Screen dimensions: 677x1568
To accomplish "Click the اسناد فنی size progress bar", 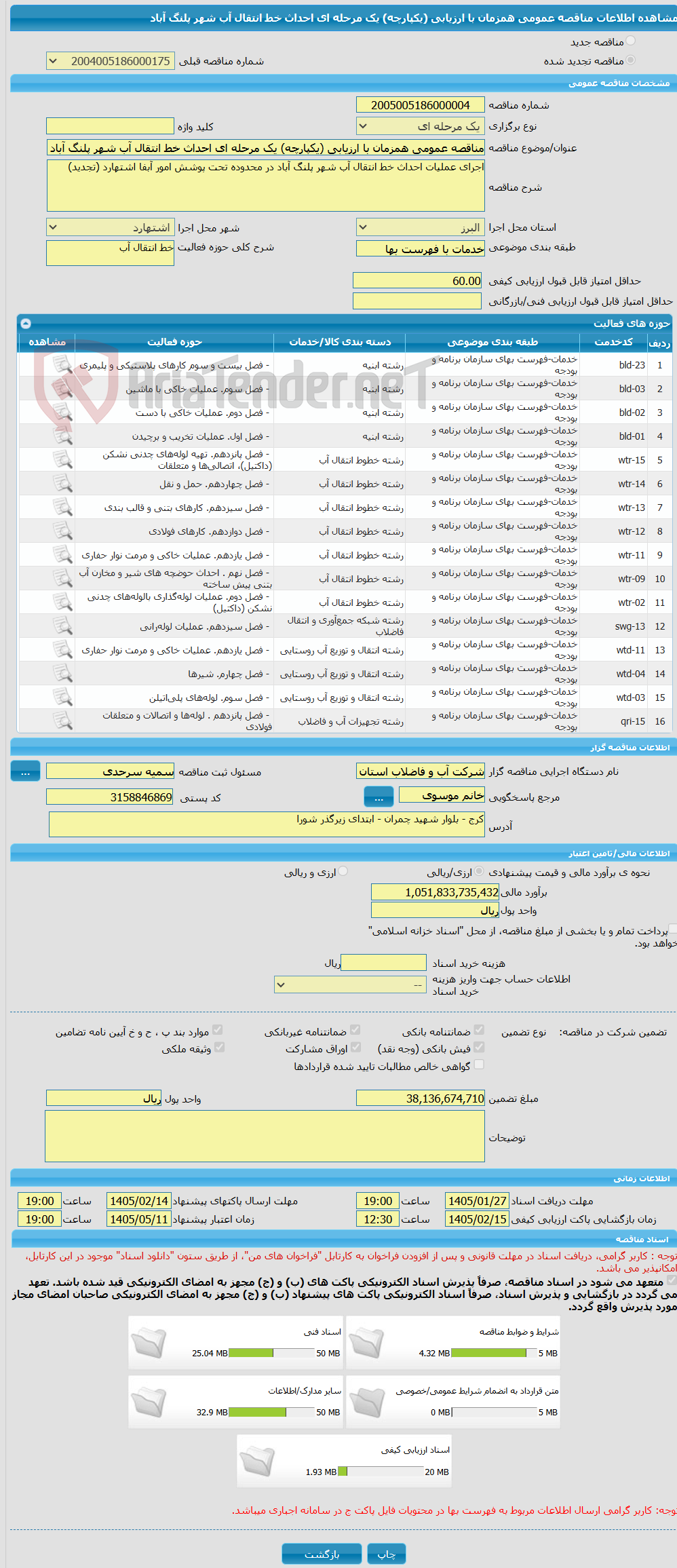I will pyautogui.click(x=271, y=1353).
